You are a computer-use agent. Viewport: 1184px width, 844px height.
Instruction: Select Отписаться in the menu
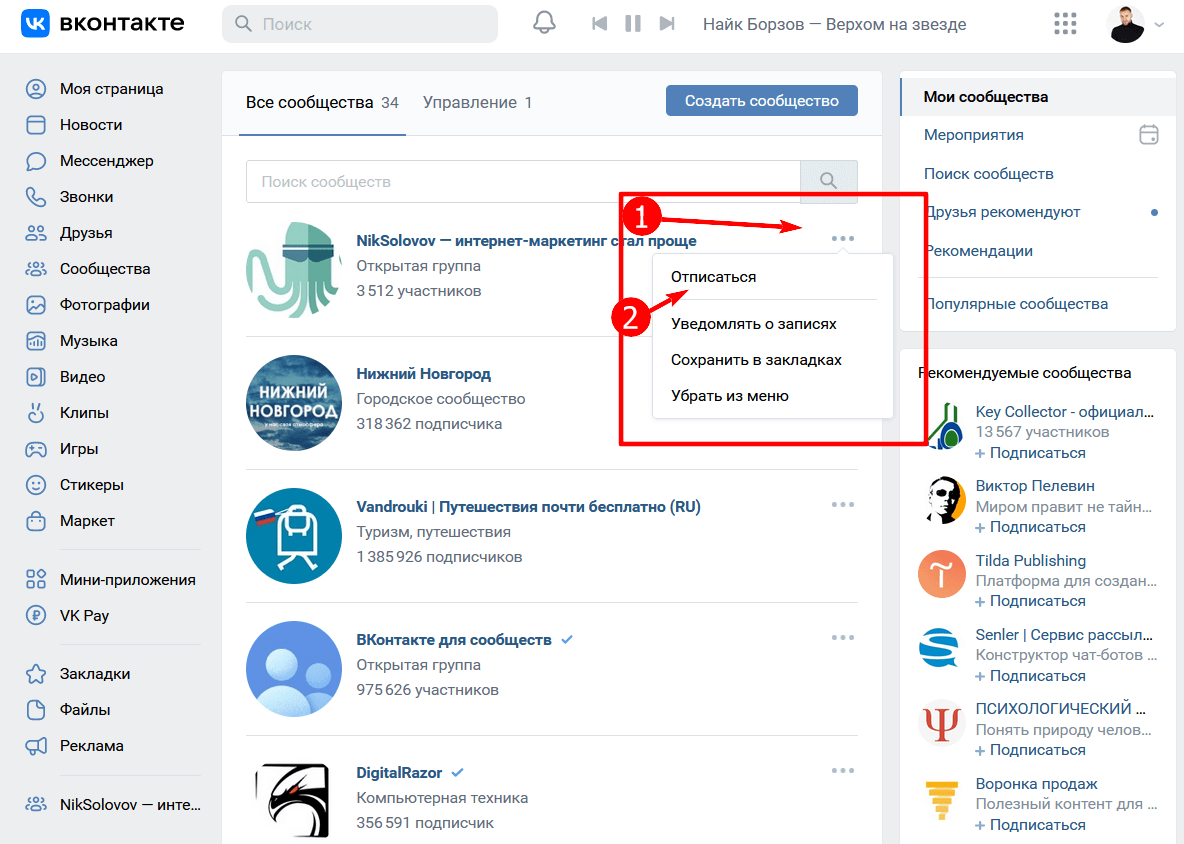pyautogui.click(x=714, y=277)
